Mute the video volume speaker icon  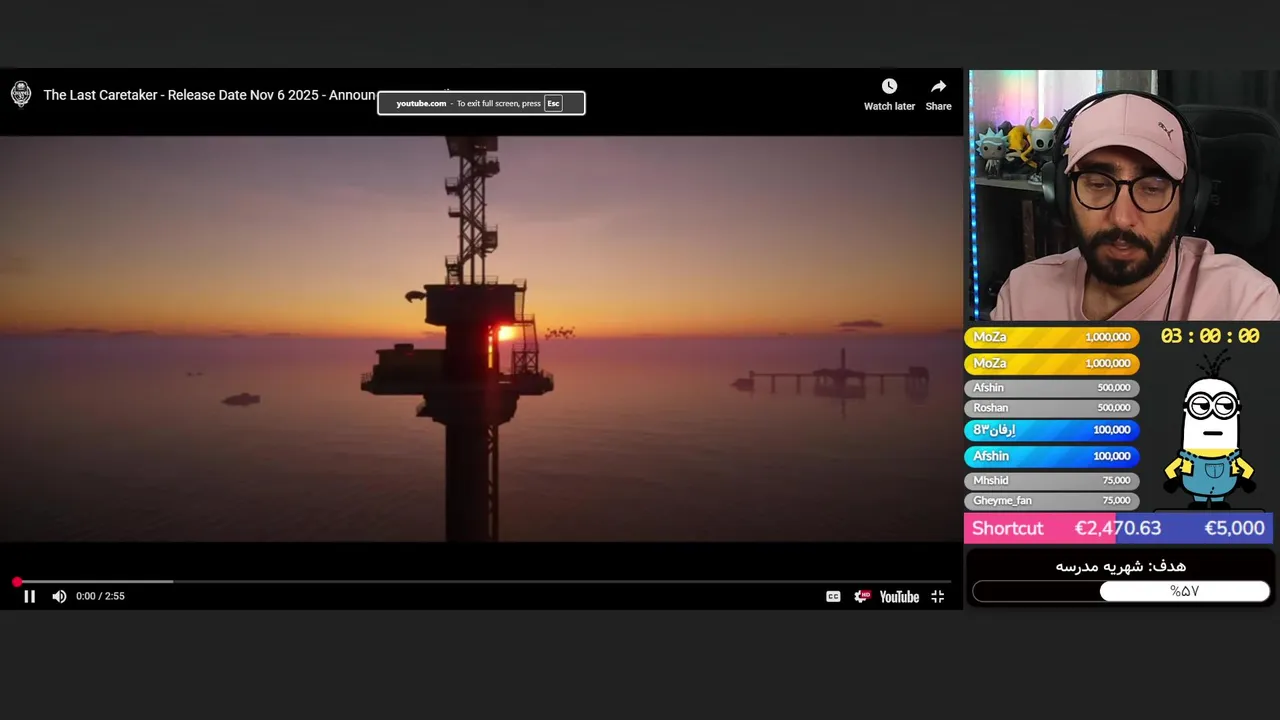(59, 596)
